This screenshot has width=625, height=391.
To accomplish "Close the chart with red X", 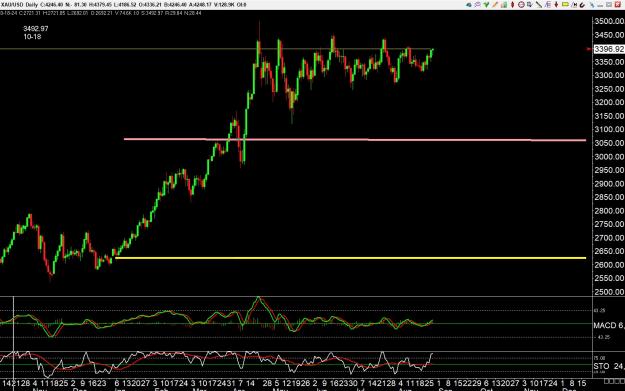I will coord(618,5).
